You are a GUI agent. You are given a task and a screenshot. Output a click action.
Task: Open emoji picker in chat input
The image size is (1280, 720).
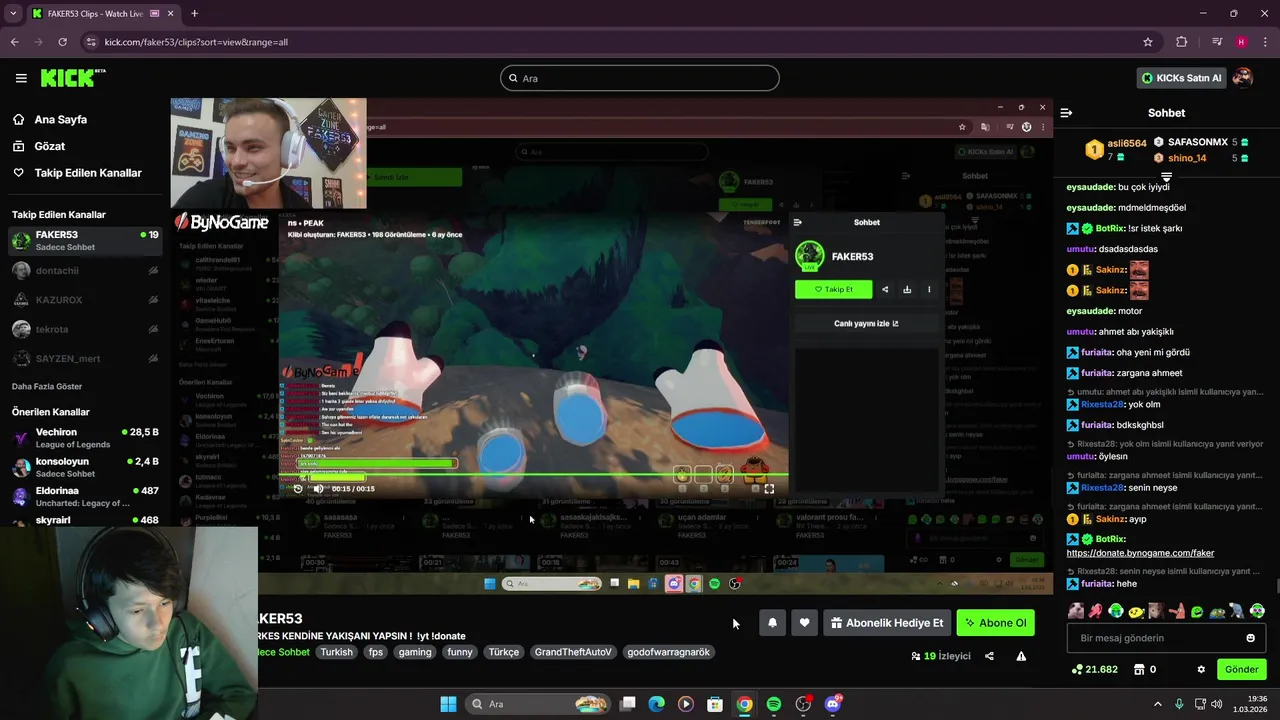[1250, 638]
